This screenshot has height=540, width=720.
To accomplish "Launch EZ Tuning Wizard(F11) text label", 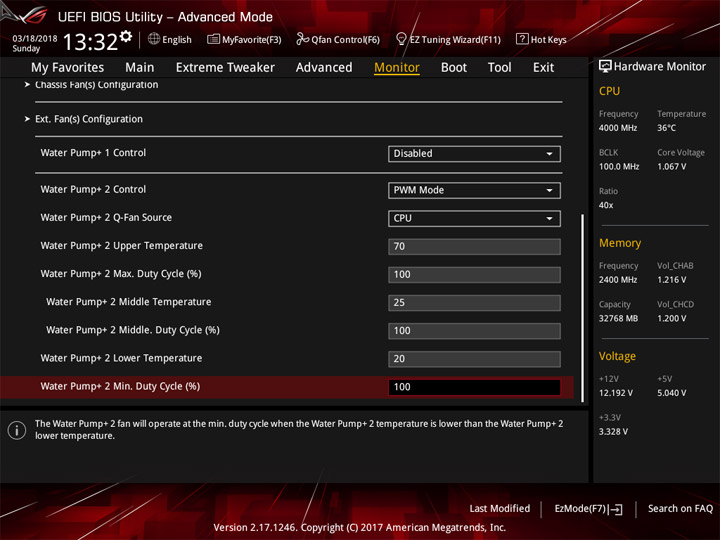I will click(455, 40).
